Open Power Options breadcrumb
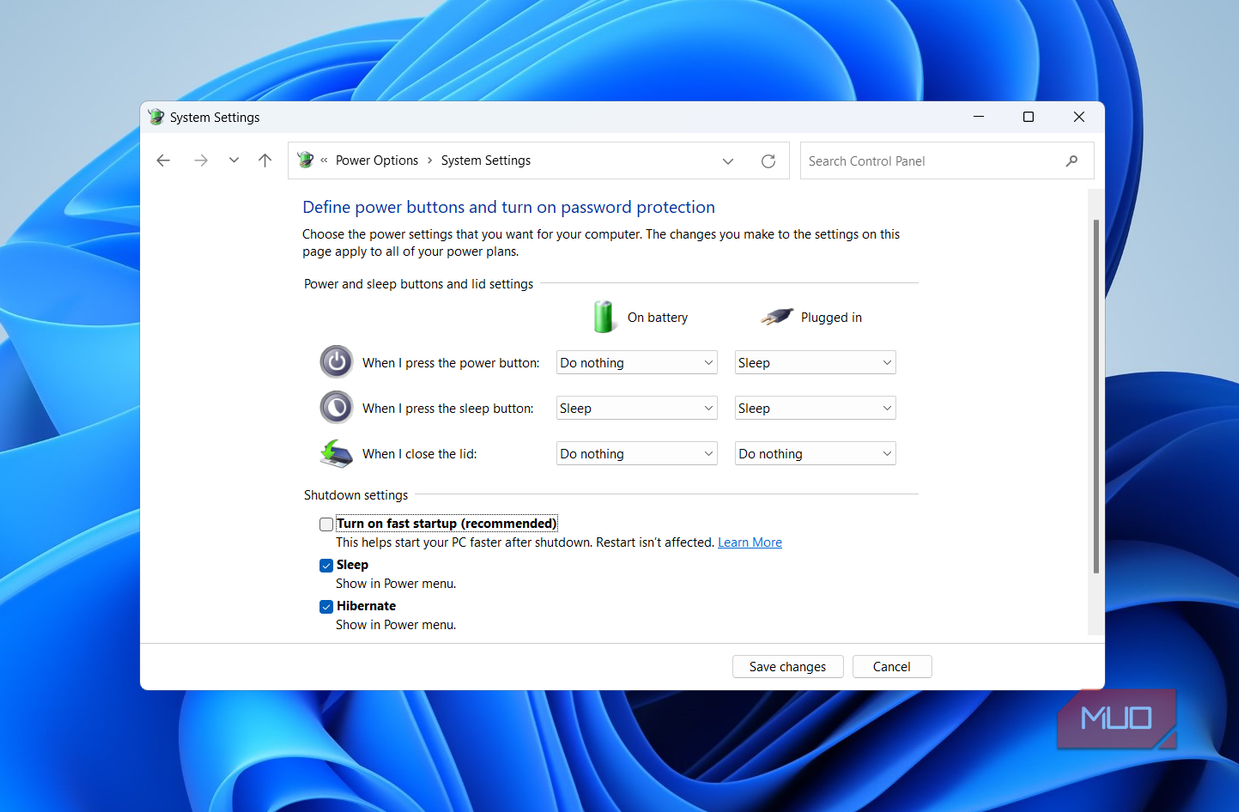 click(x=377, y=160)
